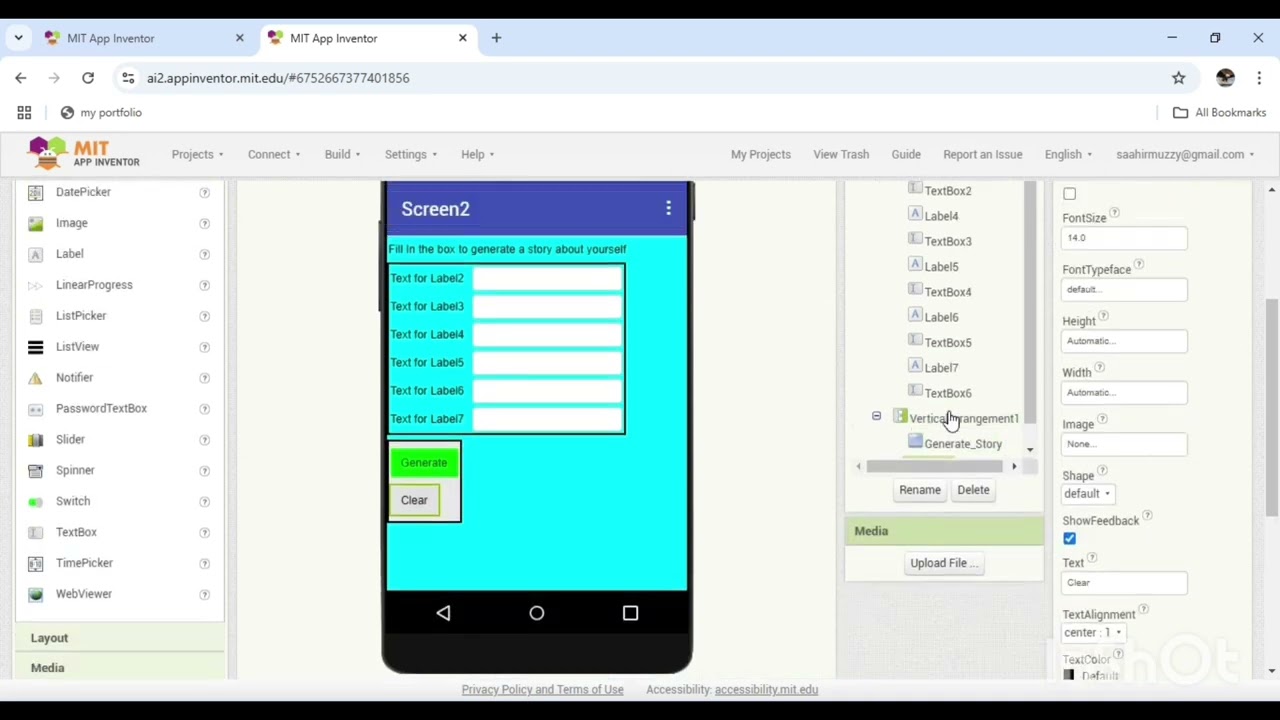Image resolution: width=1280 pixels, height=720 pixels.
Task: Tap the Android home circle button
Action: 537,613
